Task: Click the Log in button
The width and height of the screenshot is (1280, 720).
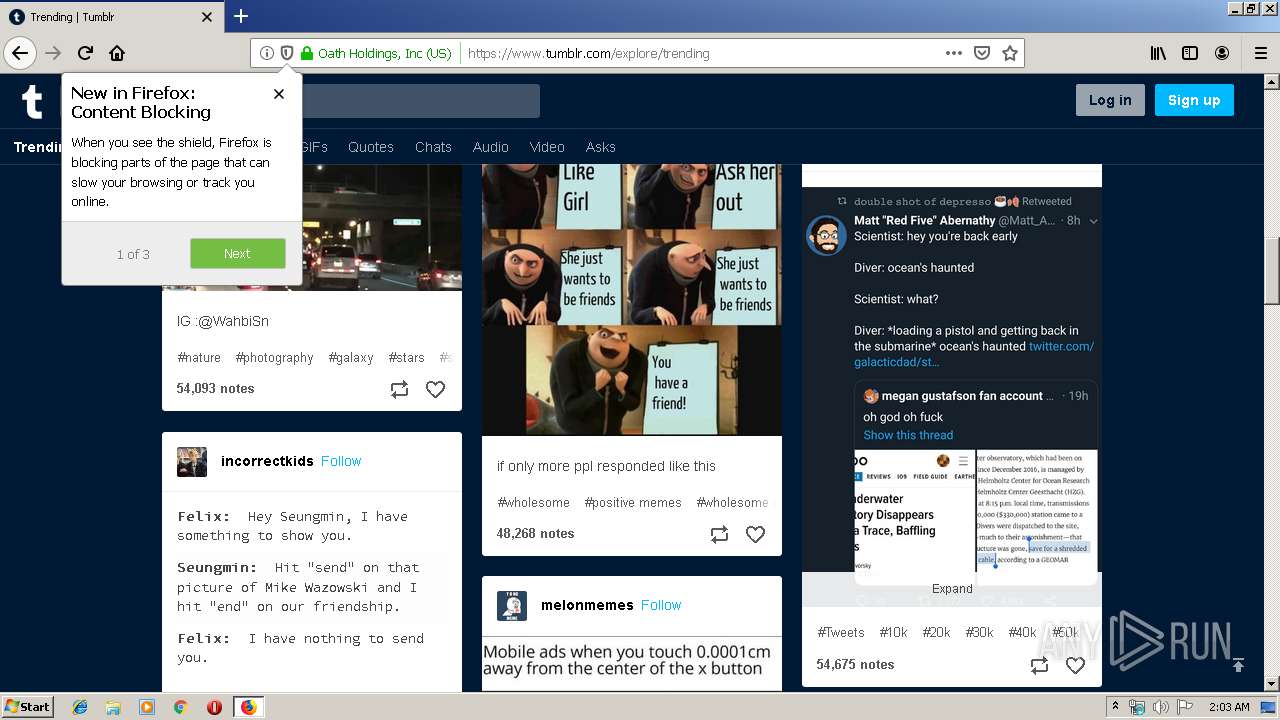Action: pyautogui.click(x=1110, y=100)
